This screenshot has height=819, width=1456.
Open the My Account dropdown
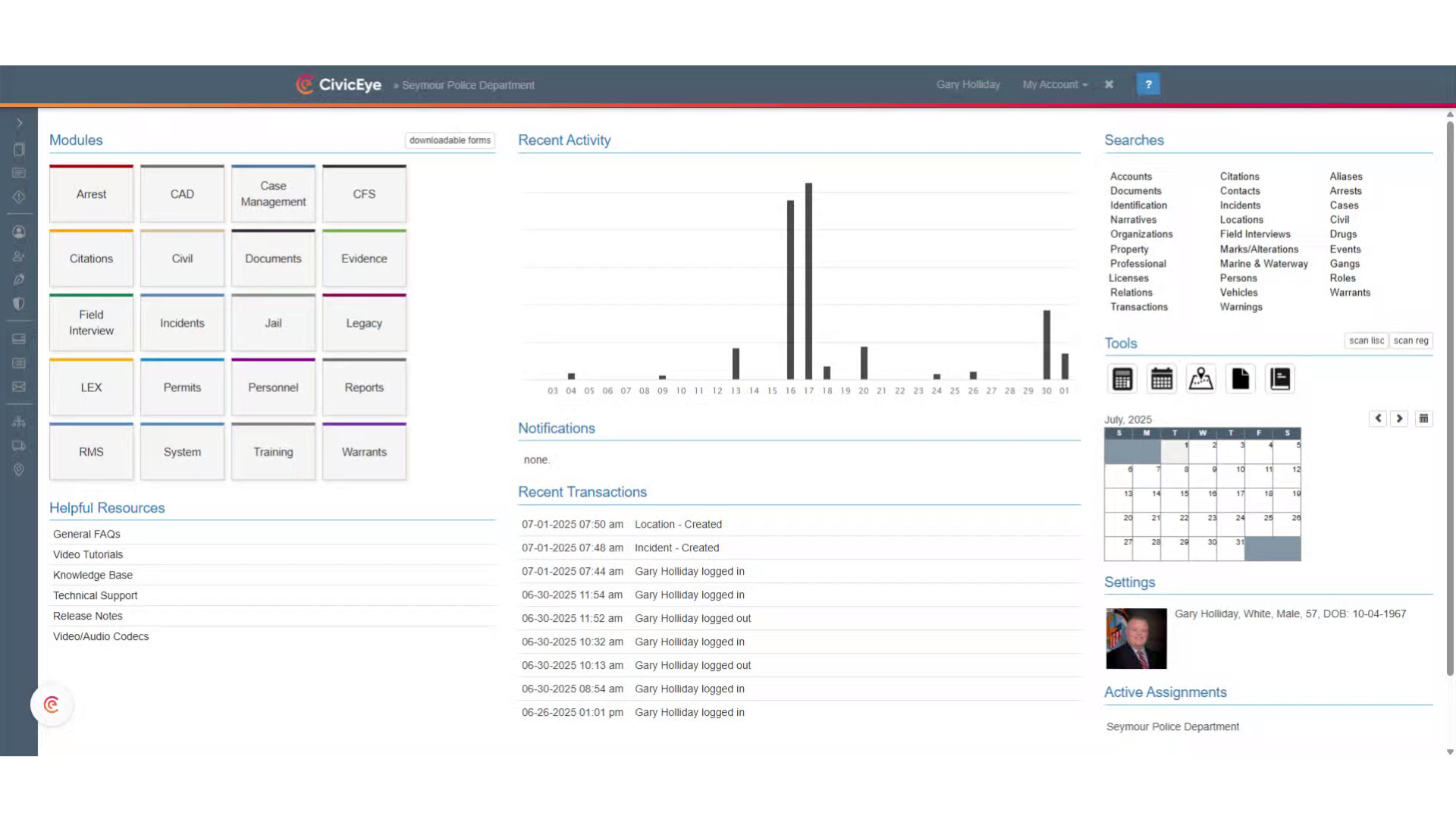point(1055,84)
